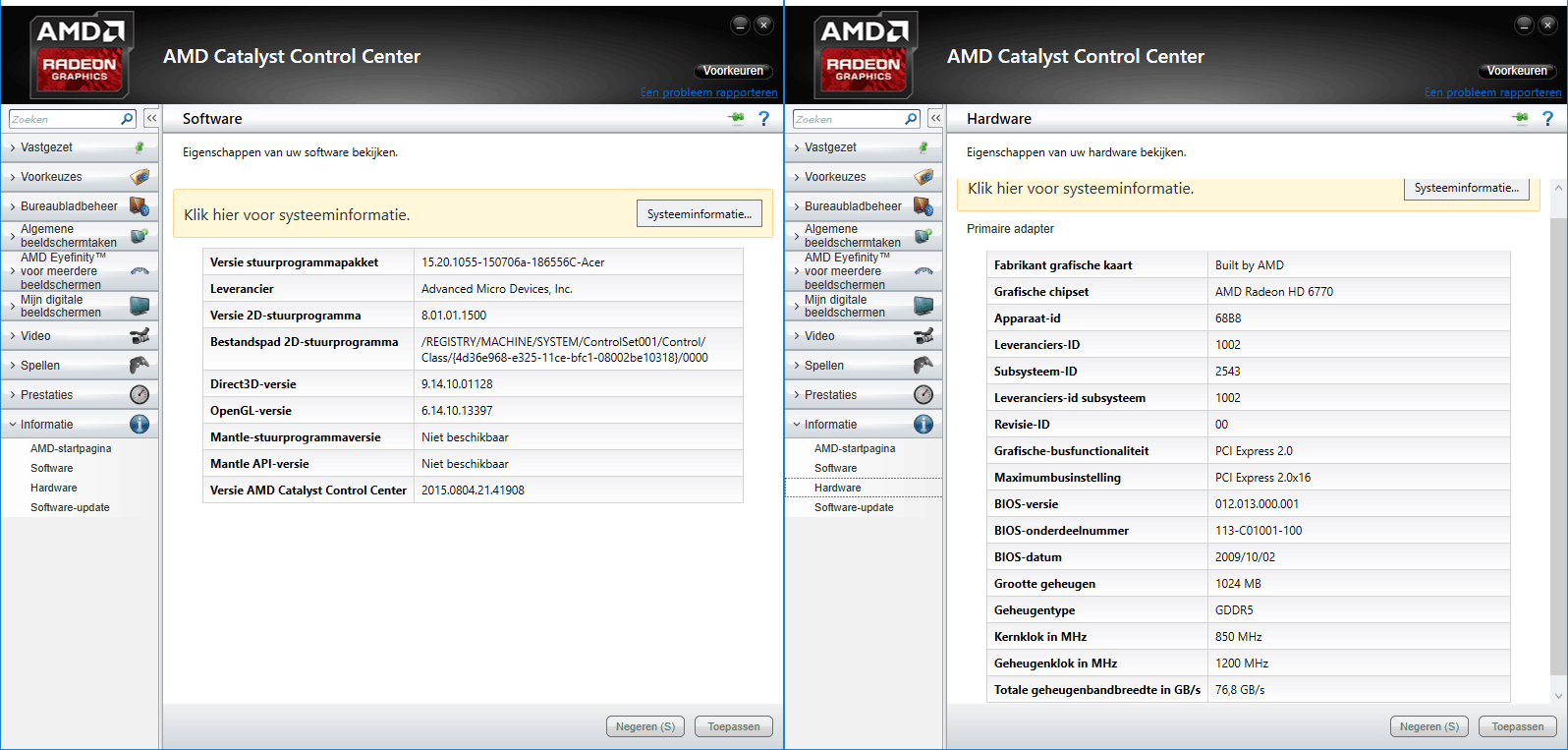
Task: Open Software-update in the Hardware window tree
Action: click(x=854, y=507)
